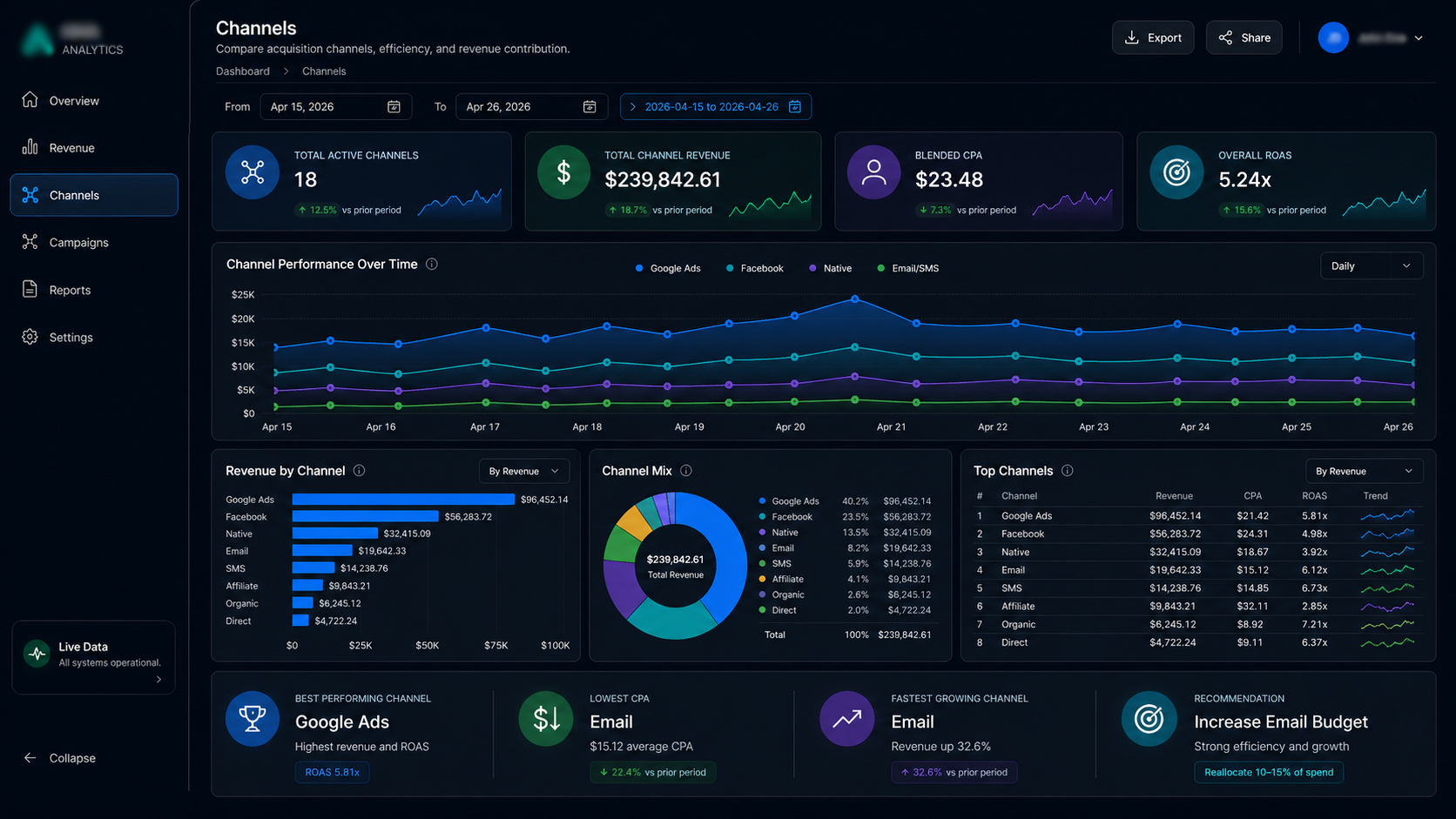Click the Total Active Channels network icon
The width and height of the screenshot is (1456, 819).
click(x=253, y=172)
